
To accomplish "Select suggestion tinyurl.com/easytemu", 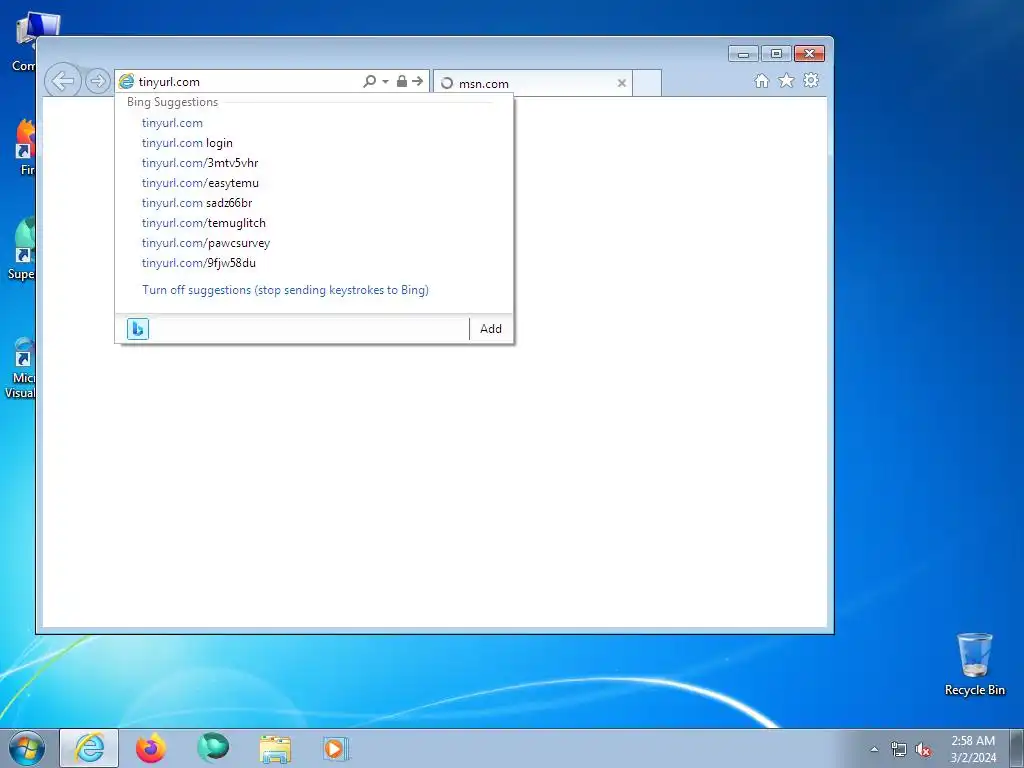I will [x=200, y=183].
